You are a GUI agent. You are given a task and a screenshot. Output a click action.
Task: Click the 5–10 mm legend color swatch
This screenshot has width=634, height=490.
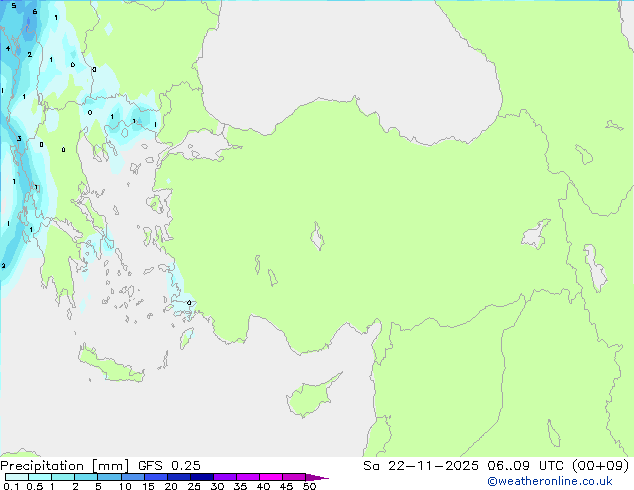coord(109,477)
